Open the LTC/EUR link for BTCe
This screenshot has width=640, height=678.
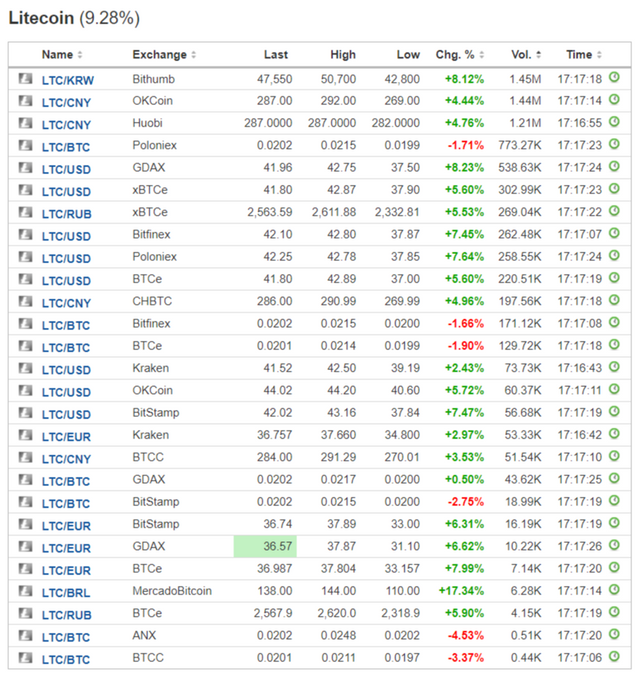coord(66,571)
